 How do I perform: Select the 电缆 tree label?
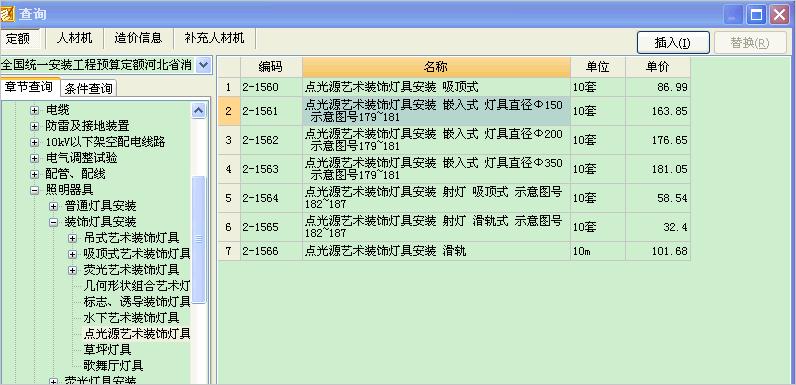tap(57, 110)
